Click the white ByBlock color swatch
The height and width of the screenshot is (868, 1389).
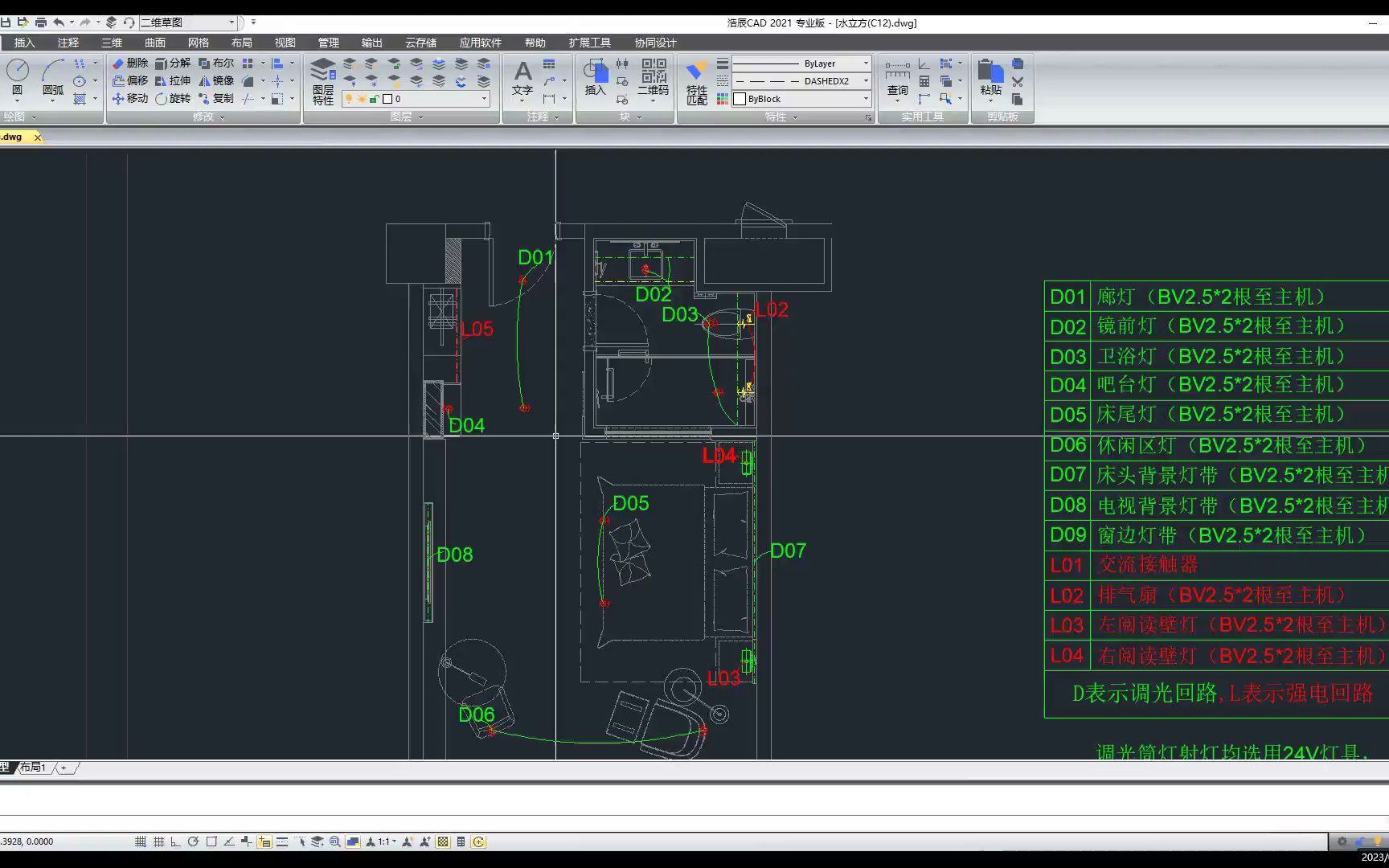tap(740, 99)
